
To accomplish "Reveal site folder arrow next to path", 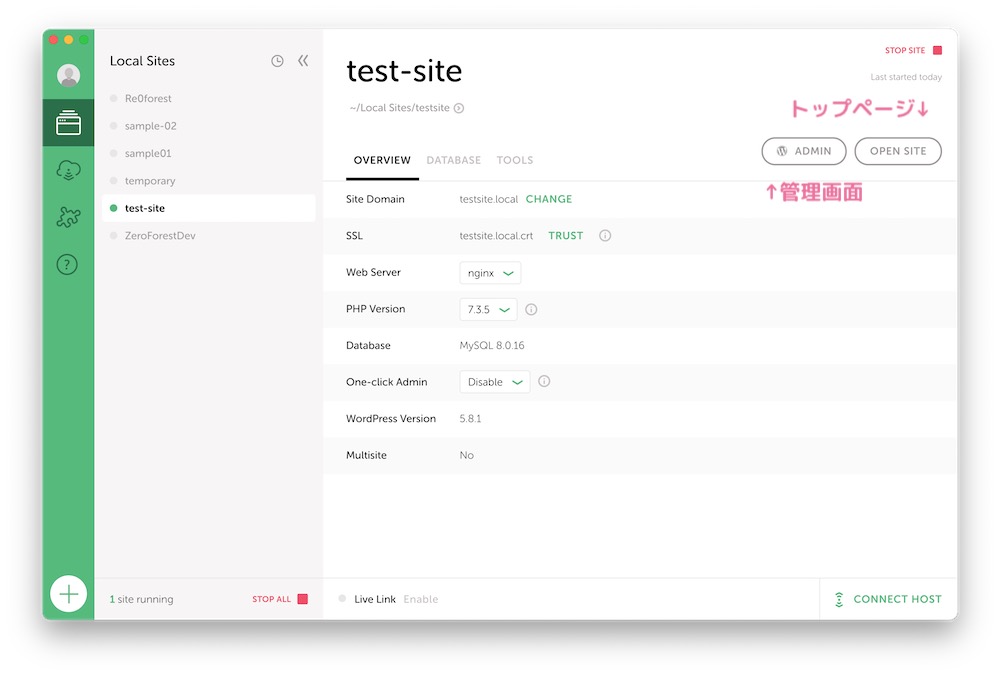I will coord(459,108).
